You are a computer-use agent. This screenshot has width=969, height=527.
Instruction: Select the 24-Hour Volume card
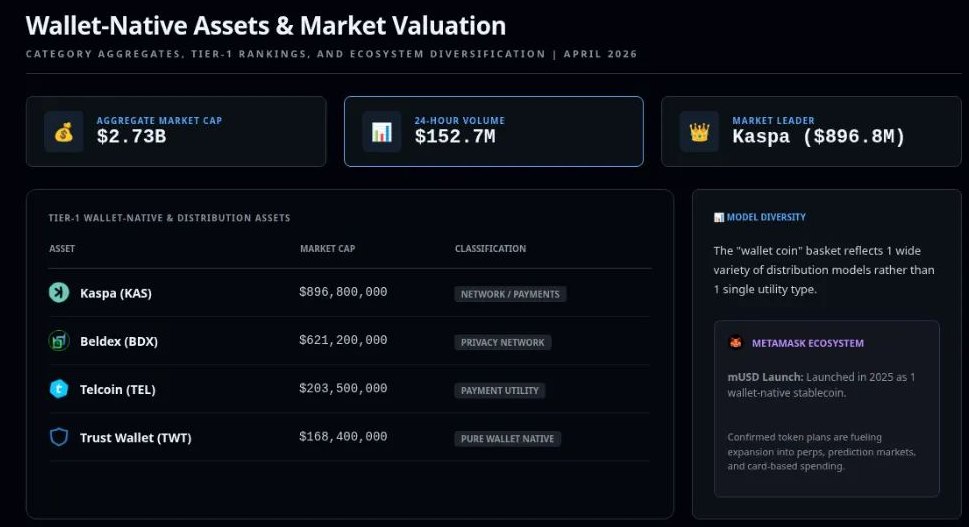click(493, 131)
